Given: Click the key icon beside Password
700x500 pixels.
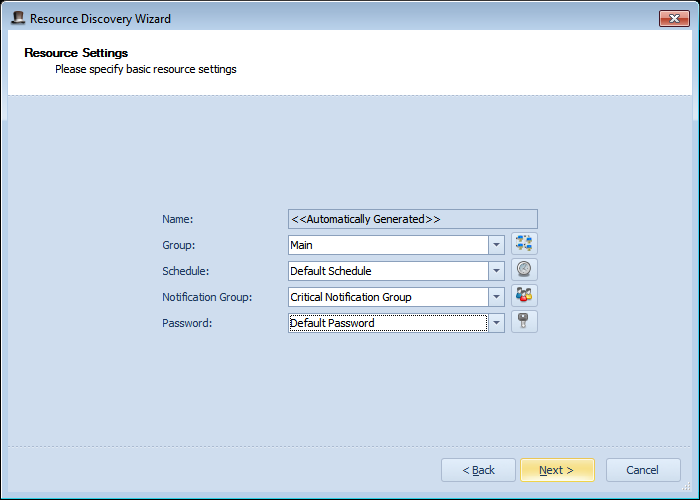Looking at the screenshot, I should tap(524, 321).
